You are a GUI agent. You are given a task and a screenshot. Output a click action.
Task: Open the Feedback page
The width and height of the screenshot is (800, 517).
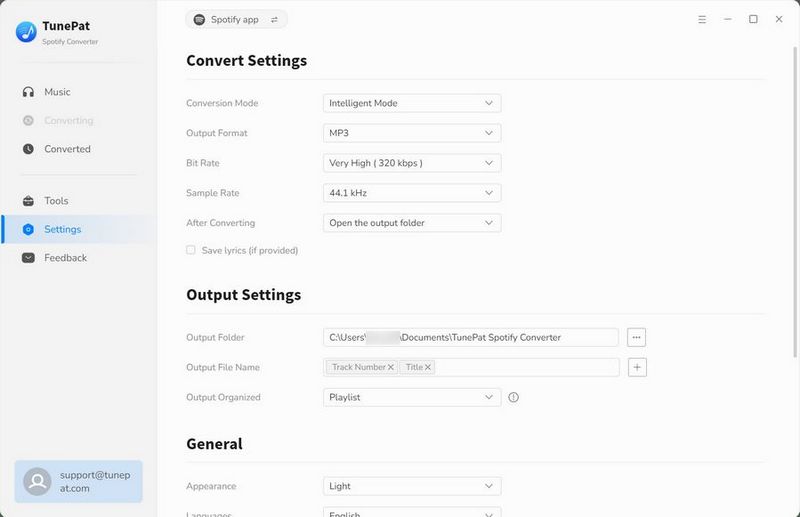pyautogui.click(x=65, y=258)
